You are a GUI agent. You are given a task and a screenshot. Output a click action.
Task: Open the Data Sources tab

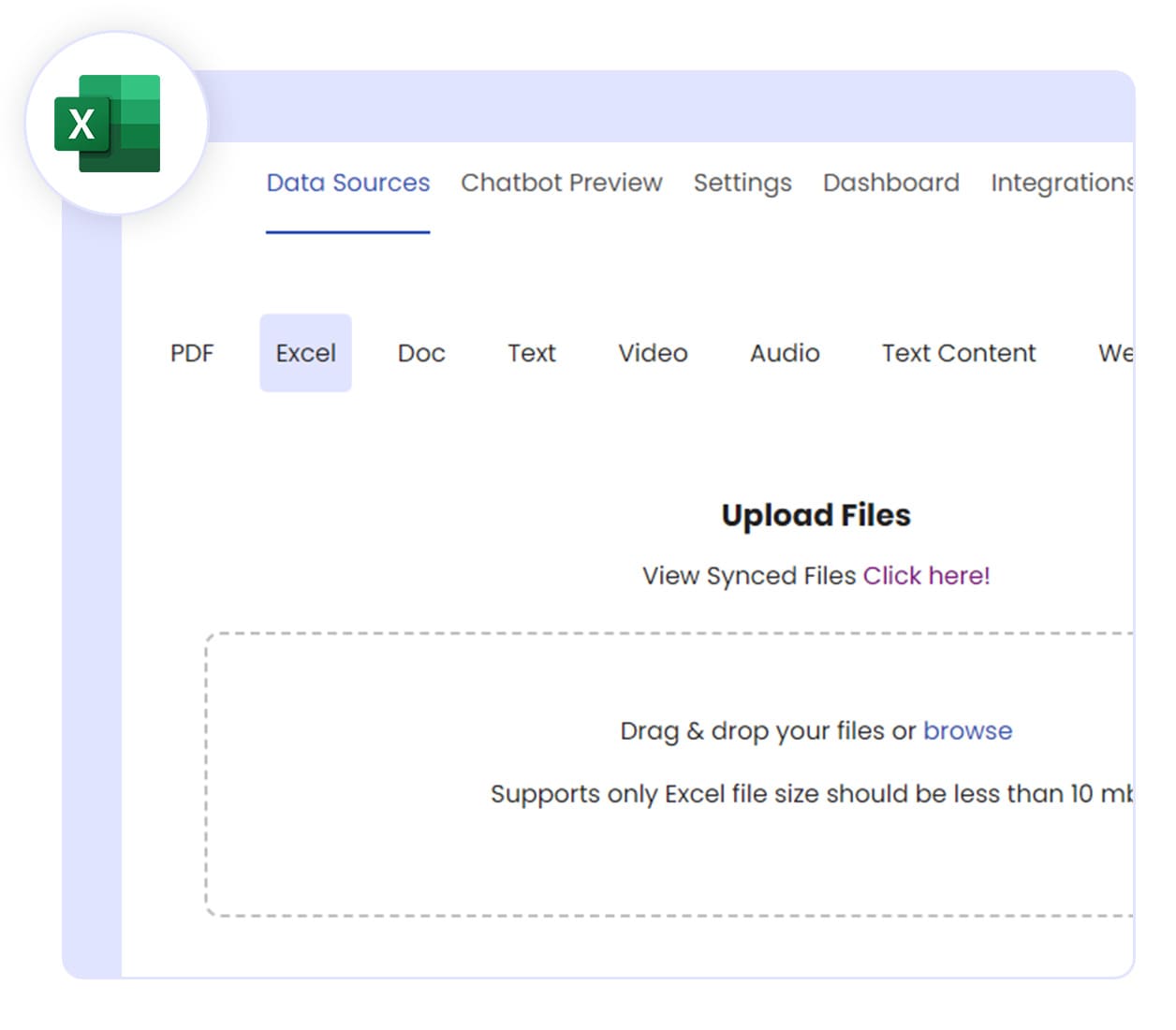click(x=348, y=183)
